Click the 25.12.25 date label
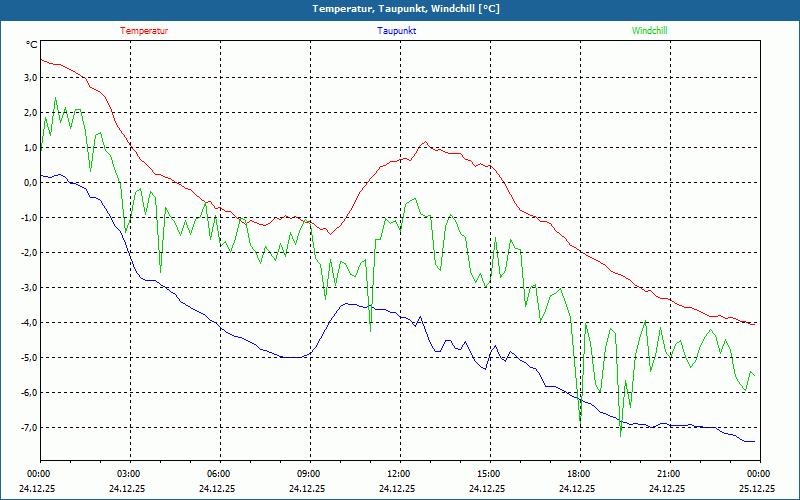 pos(757,488)
